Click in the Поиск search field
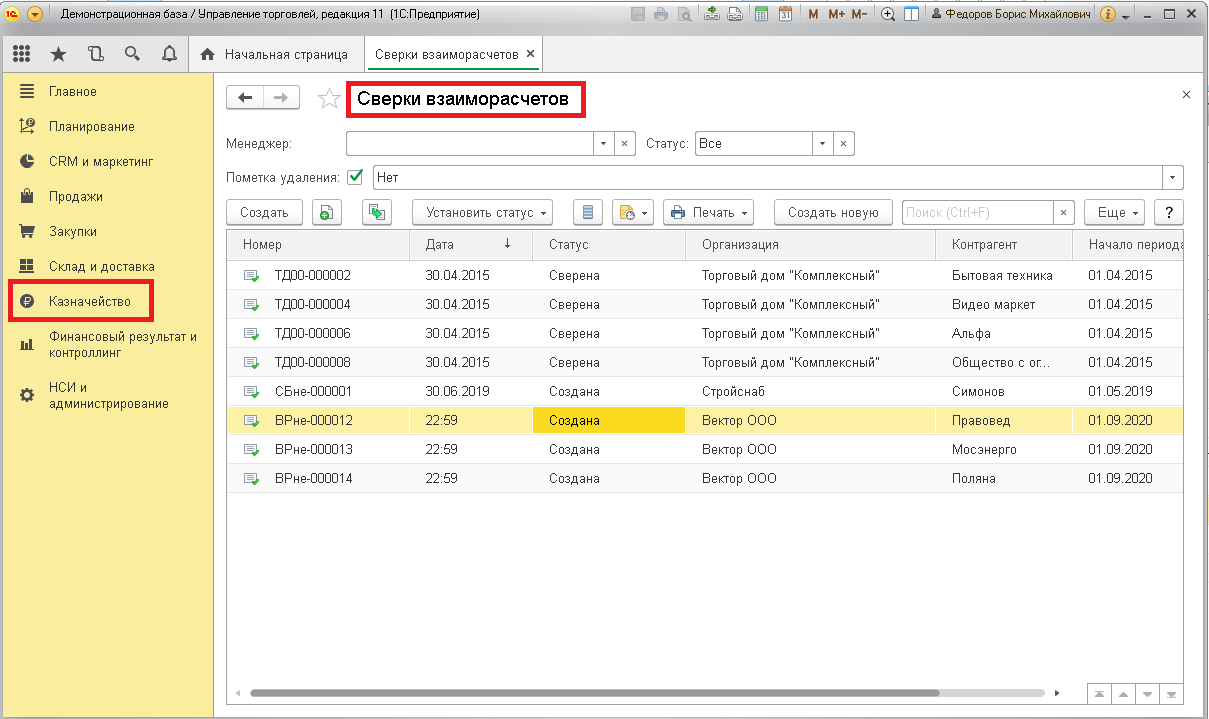Image resolution: width=1209 pixels, height=719 pixels. (x=977, y=212)
